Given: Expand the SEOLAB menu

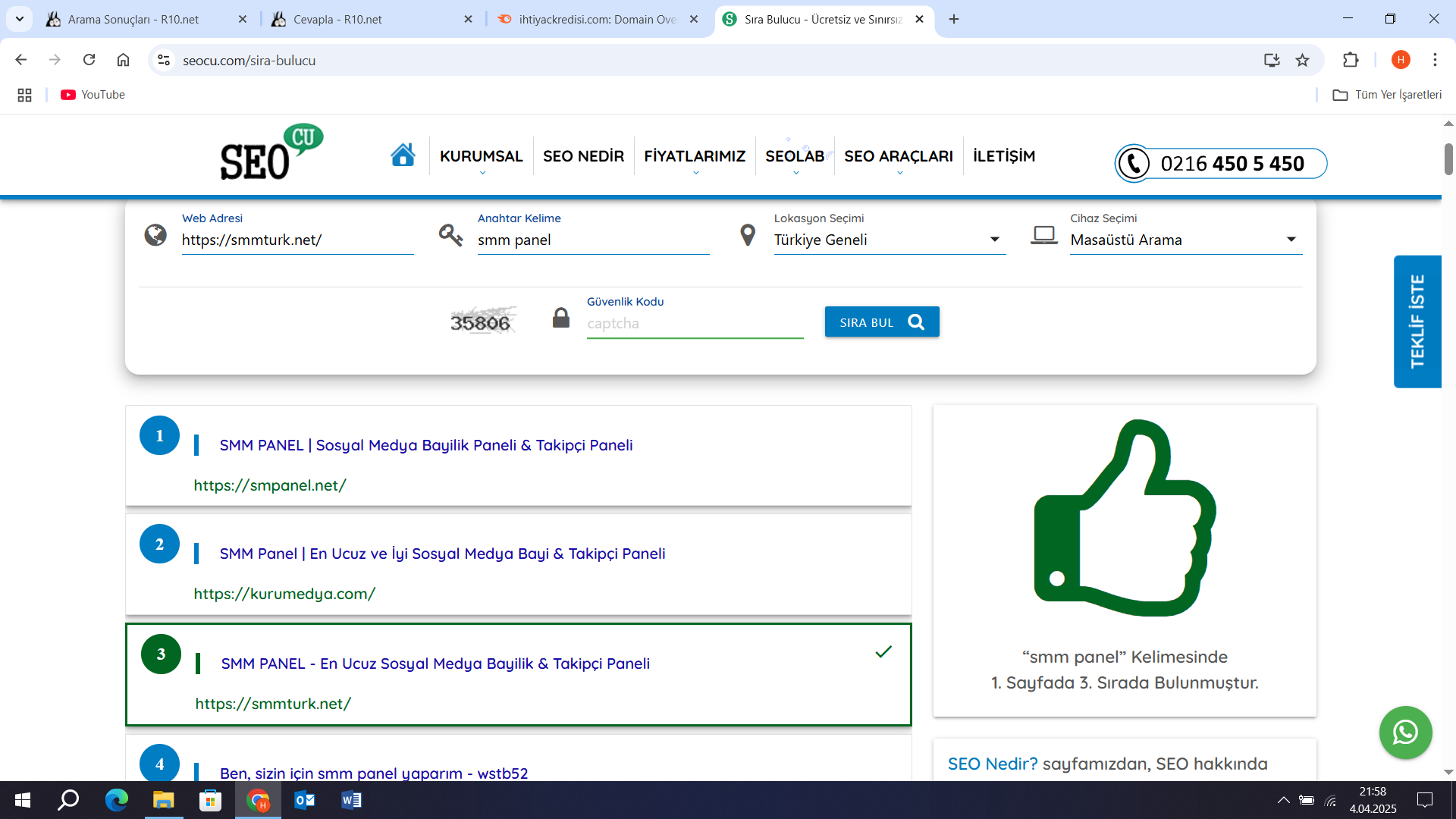Looking at the screenshot, I should 795,157.
